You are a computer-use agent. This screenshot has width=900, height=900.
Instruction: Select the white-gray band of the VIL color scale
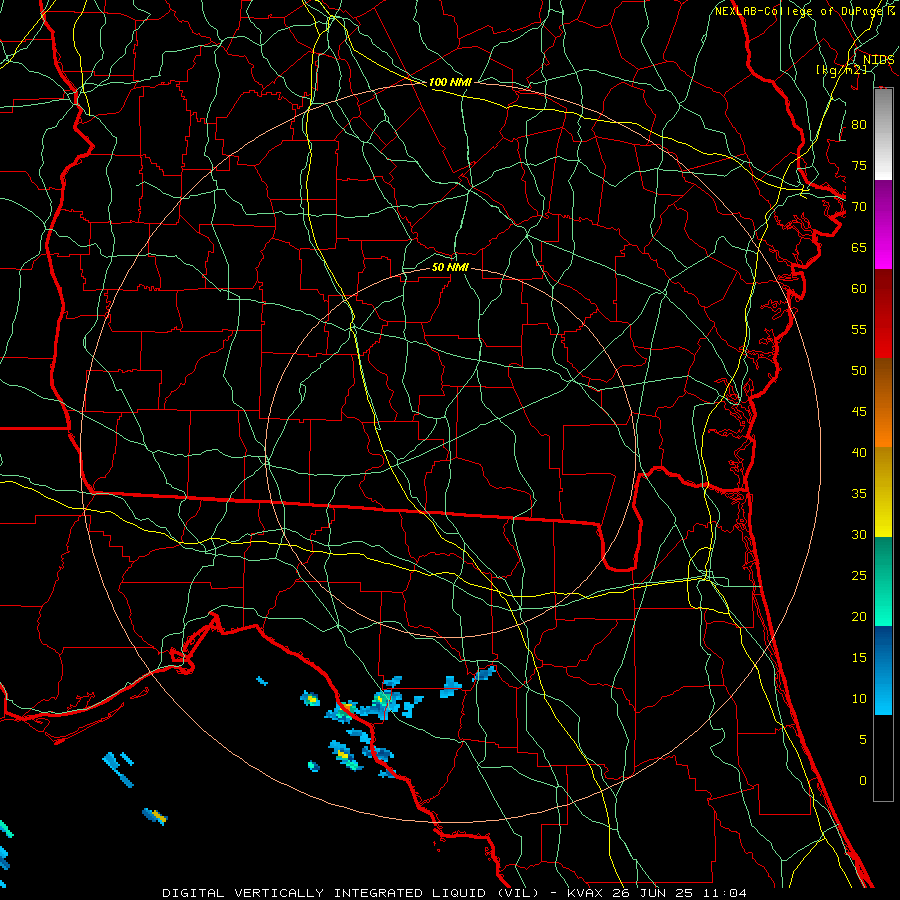pyautogui.click(x=883, y=134)
